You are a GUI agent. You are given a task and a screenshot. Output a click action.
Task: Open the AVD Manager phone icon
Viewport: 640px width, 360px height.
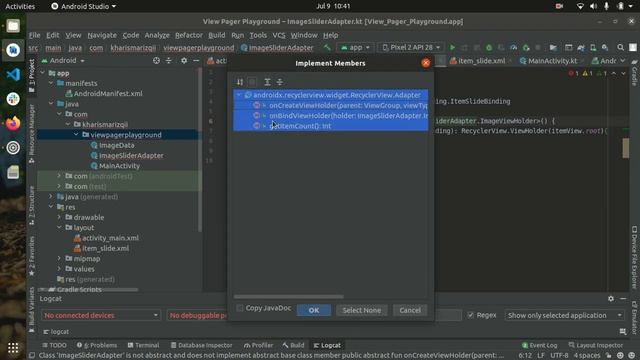(x=593, y=48)
